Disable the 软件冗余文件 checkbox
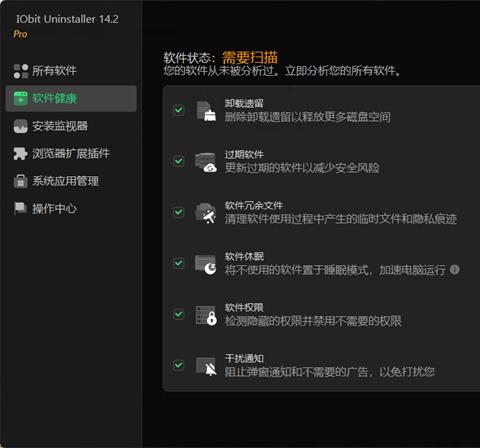 [179, 212]
